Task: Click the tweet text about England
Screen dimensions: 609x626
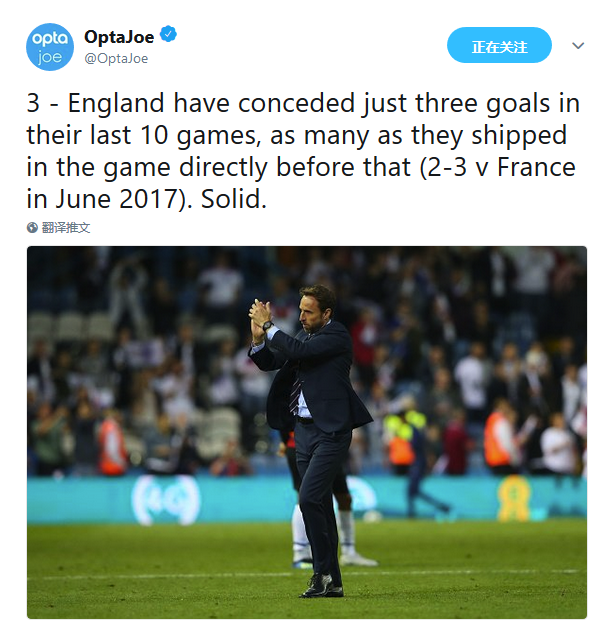Action: click(x=304, y=151)
